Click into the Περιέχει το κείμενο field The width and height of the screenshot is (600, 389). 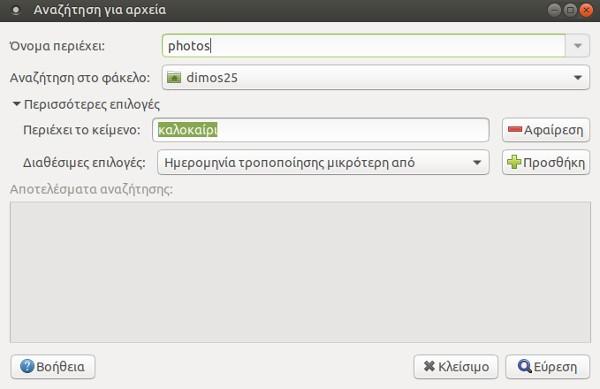pyautogui.click(x=321, y=130)
